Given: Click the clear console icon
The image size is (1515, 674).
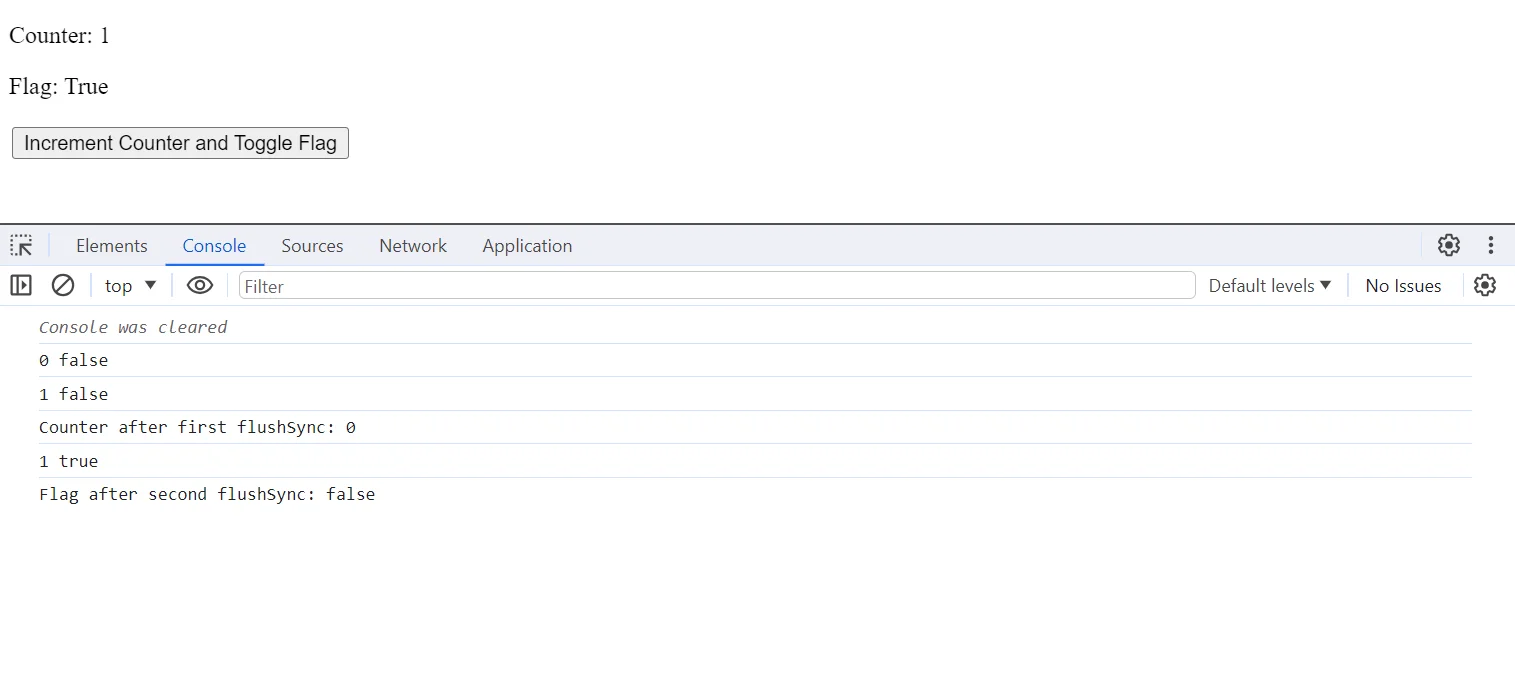Looking at the screenshot, I should 63,285.
